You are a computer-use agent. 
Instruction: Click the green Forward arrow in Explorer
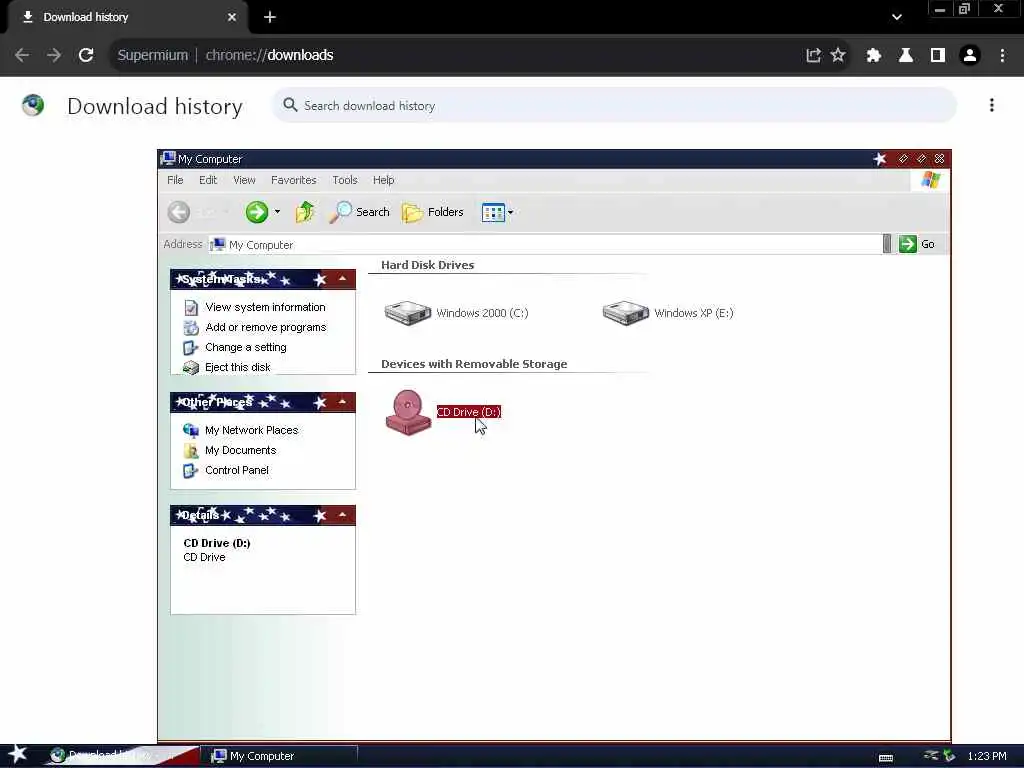click(257, 212)
